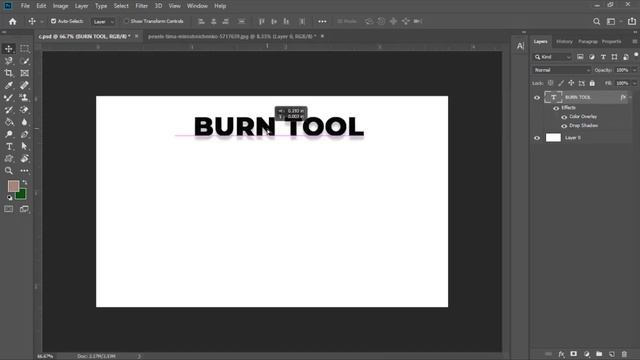Hide all Effects on BURN TOOL layer
This screenshot has height=360, width=640.
[x=556, y=108]
